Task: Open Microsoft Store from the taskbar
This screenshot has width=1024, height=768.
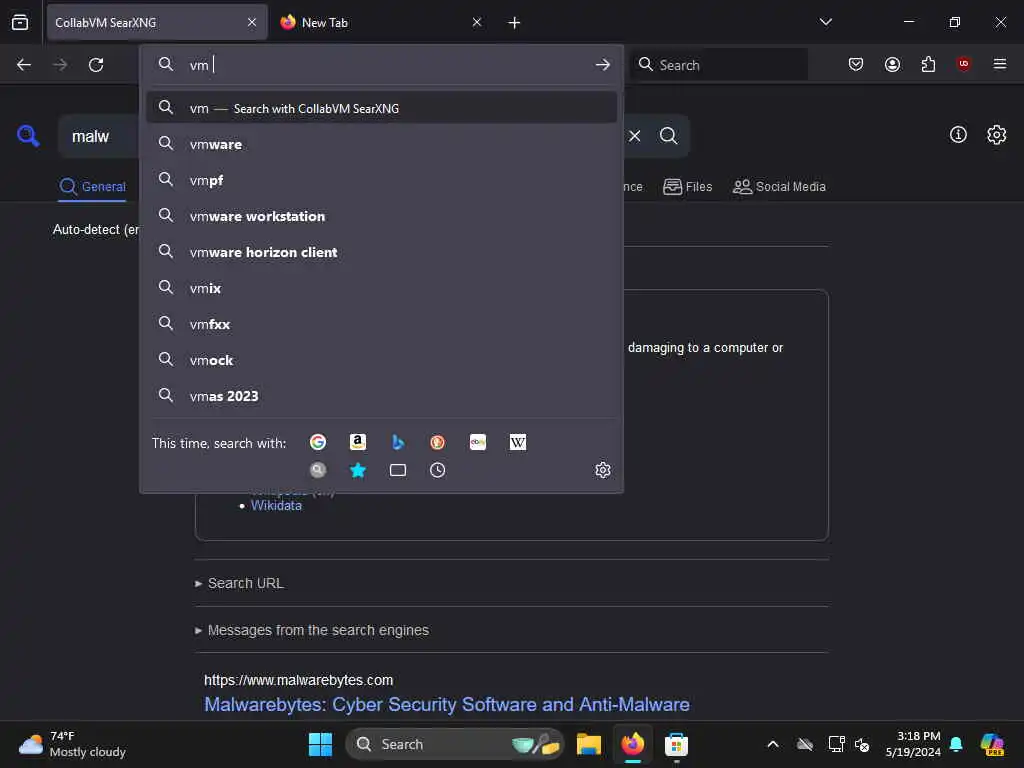Action: (676, 744)
